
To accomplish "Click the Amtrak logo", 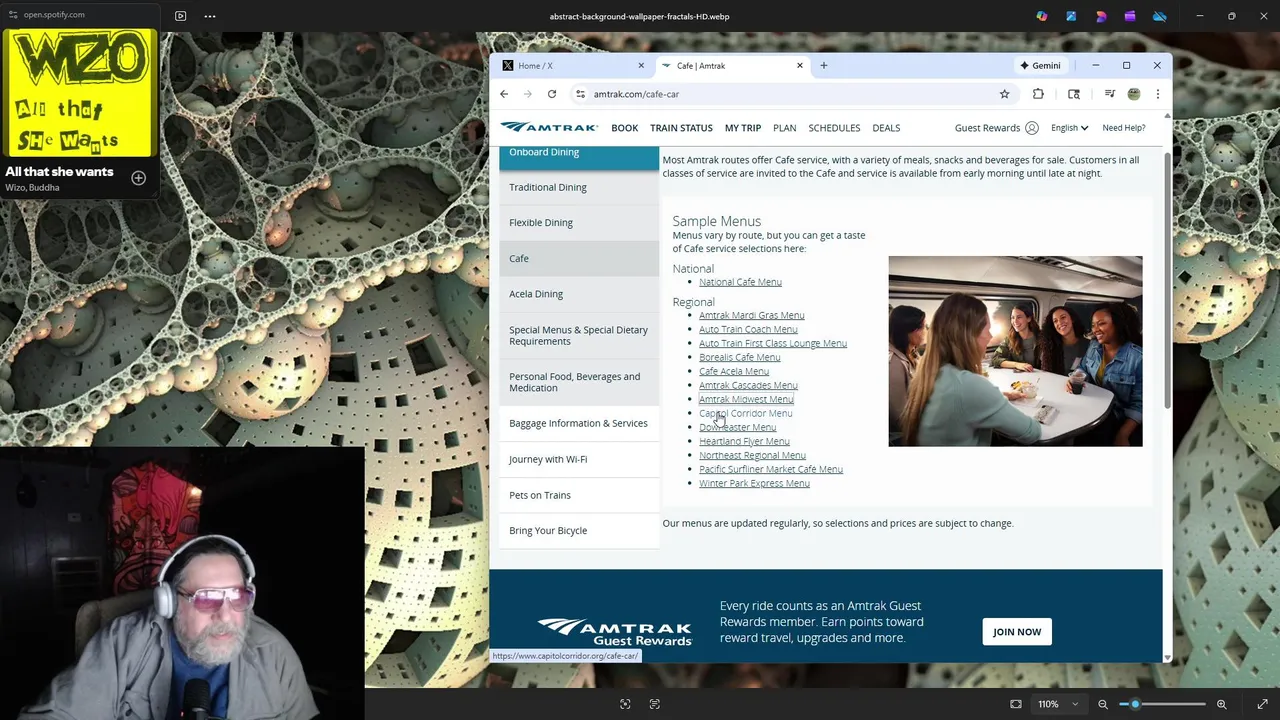I will click(549, 127).
